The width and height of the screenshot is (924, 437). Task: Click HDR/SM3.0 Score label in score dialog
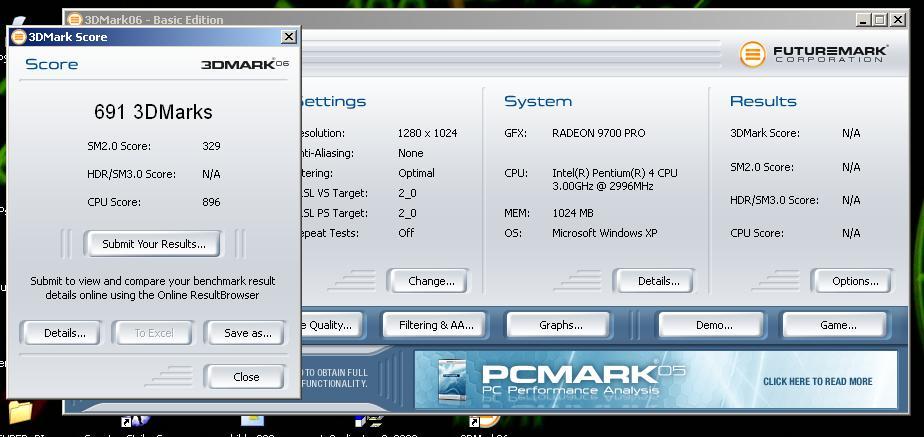pyautogui.click(x=131, y=174)
